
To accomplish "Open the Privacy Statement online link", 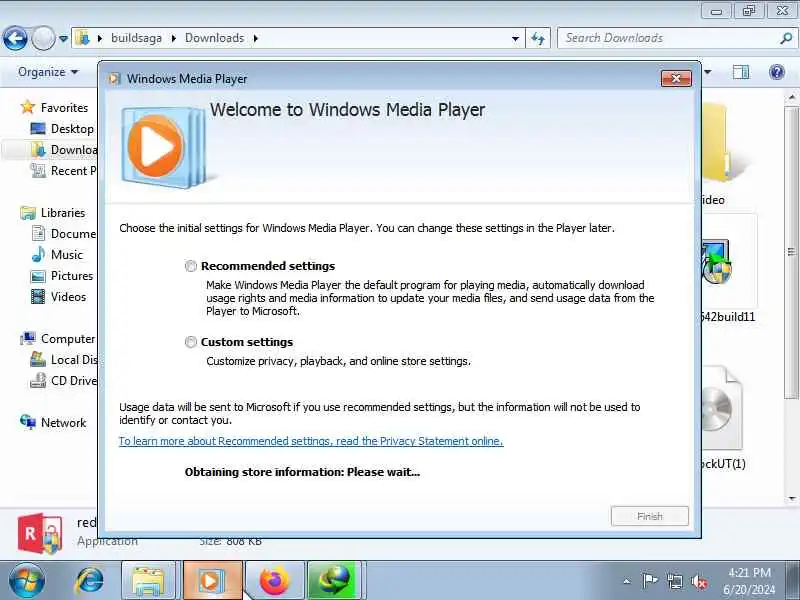I will (311, 441).
